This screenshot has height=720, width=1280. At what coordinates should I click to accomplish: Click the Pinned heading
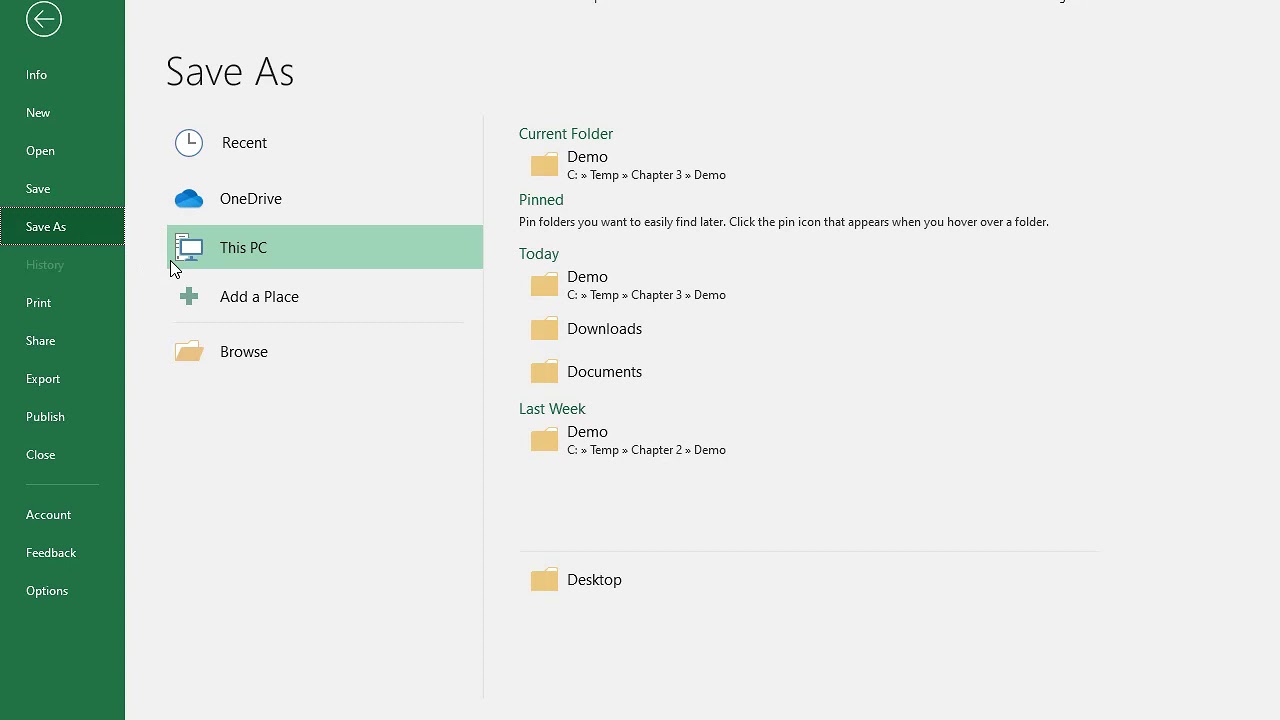tap(541, 200)
